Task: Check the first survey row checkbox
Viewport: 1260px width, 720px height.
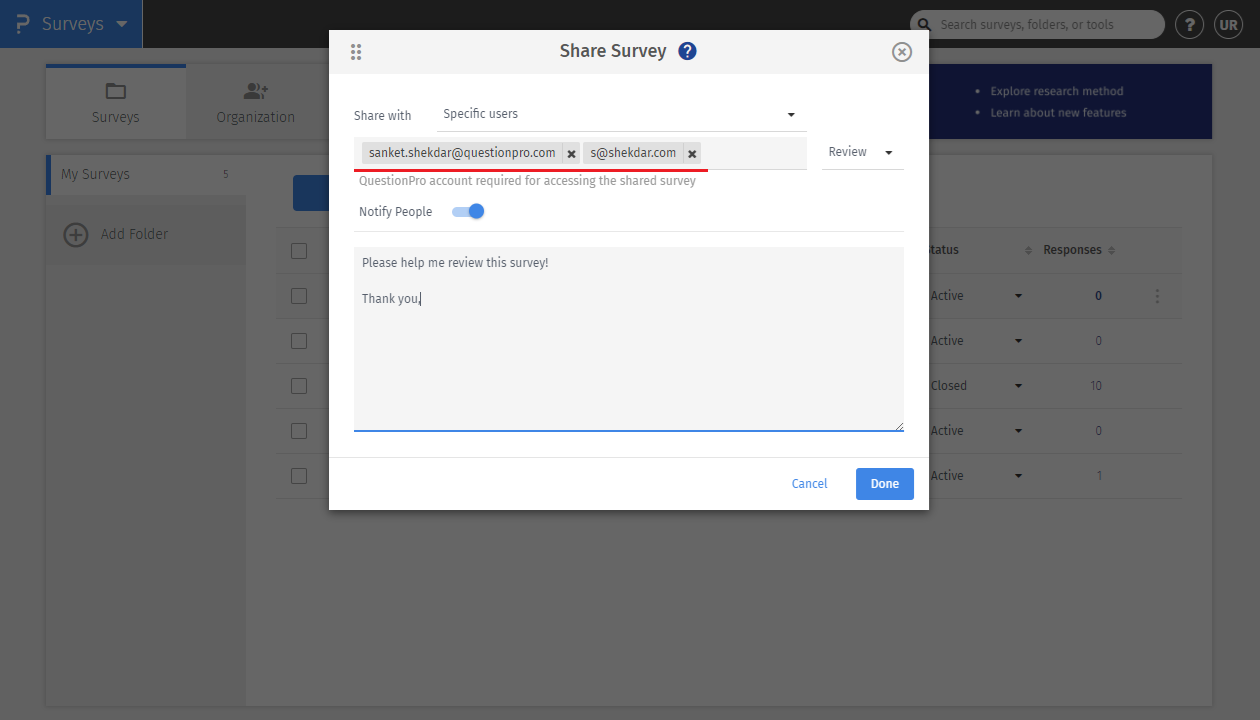Action: 299,296
